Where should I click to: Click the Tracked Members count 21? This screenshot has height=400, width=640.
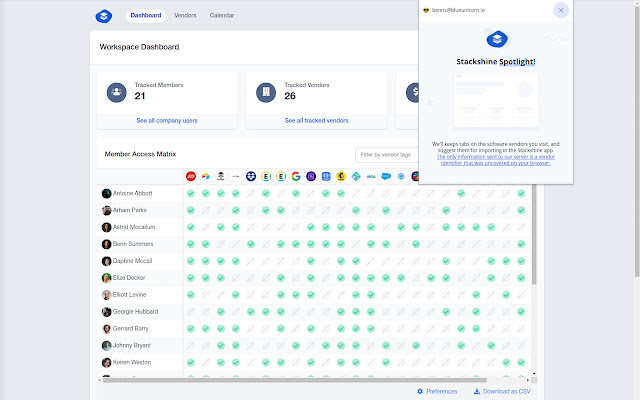click(x=140, y=96)
